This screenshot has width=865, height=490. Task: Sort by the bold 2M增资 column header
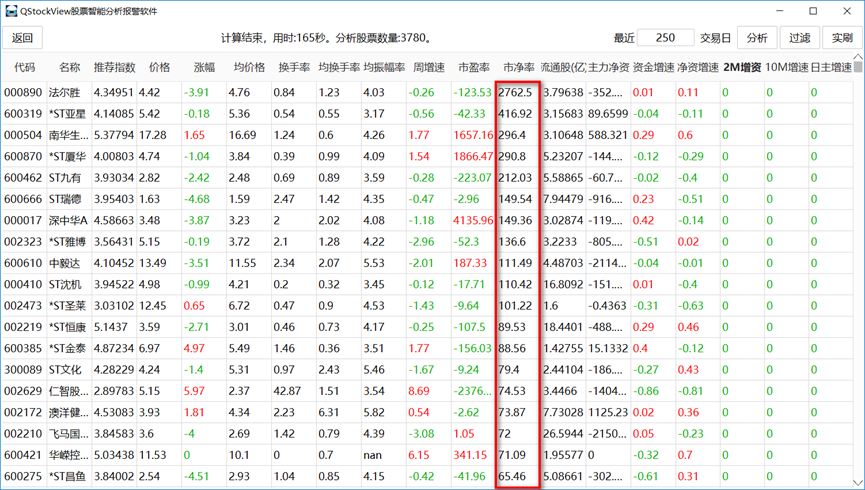coord(743,67)
